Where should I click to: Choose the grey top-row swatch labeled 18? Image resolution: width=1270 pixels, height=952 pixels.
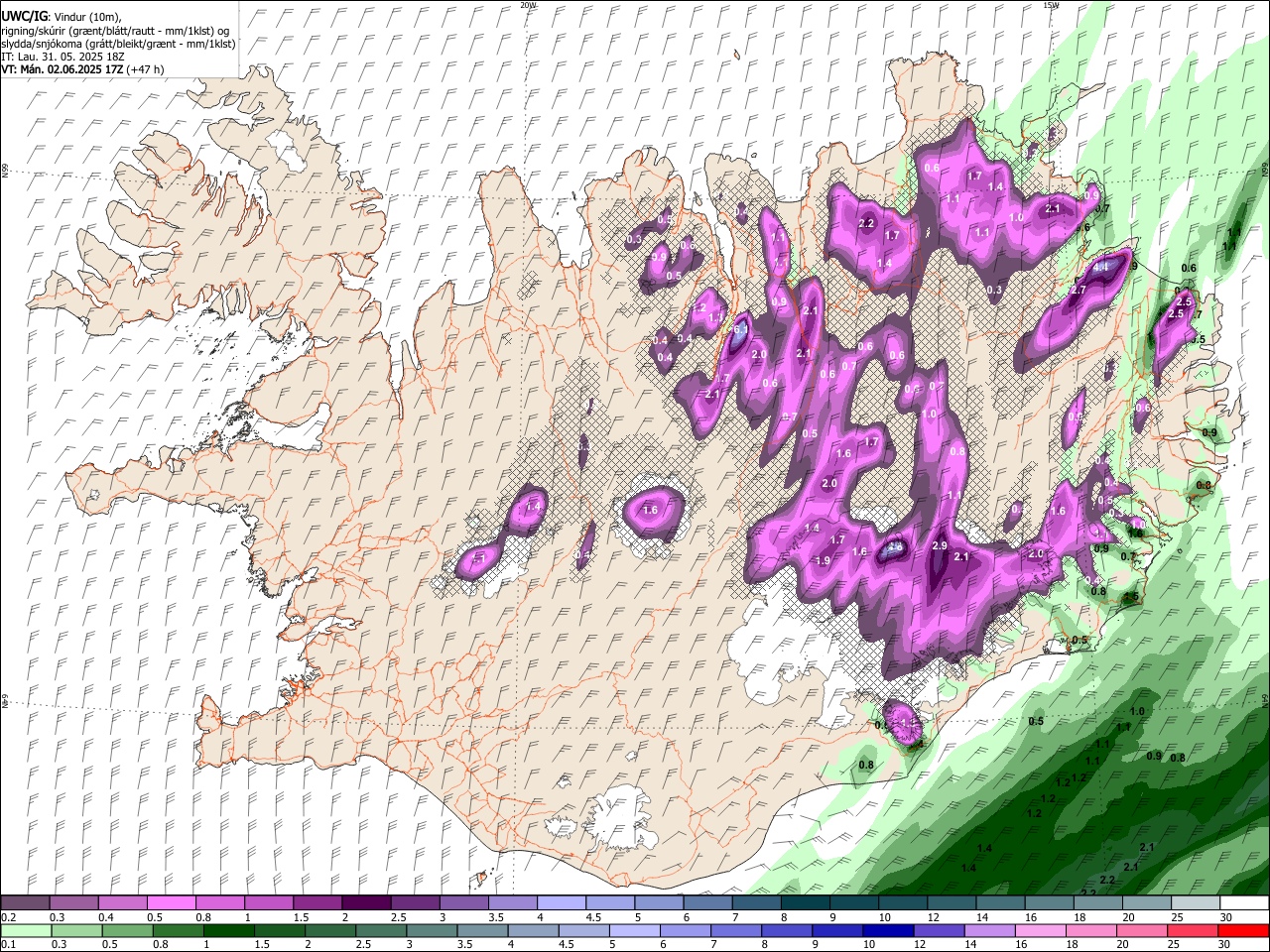point(1098,903)
